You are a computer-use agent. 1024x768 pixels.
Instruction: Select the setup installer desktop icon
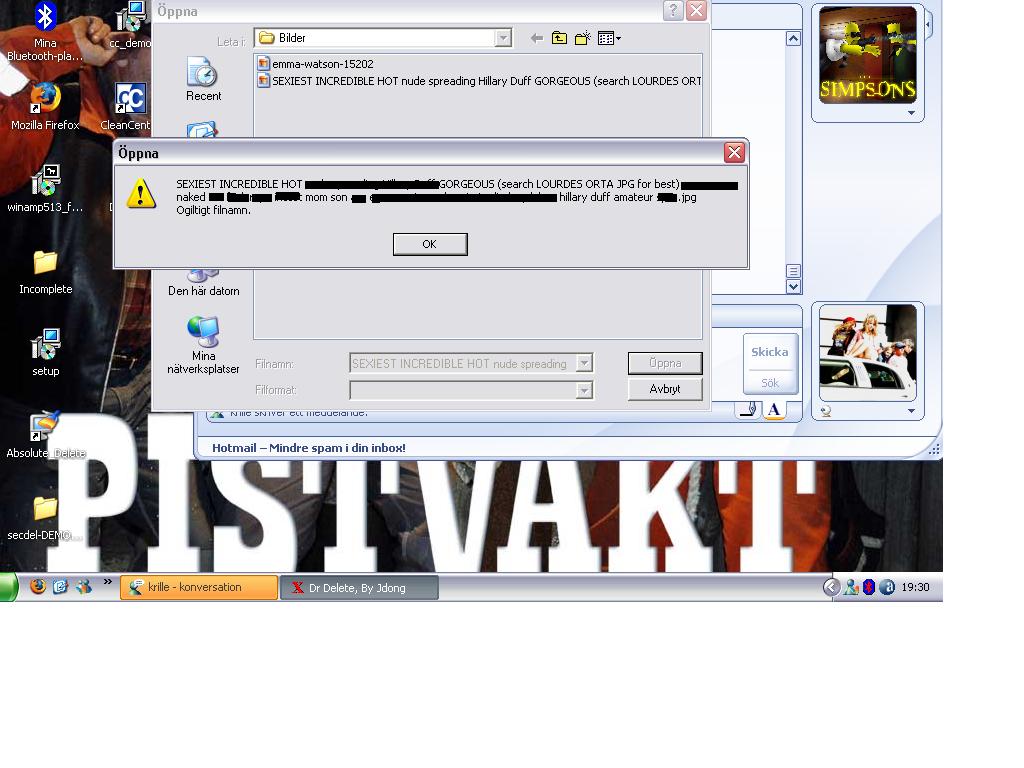click(x=45, y=353)
